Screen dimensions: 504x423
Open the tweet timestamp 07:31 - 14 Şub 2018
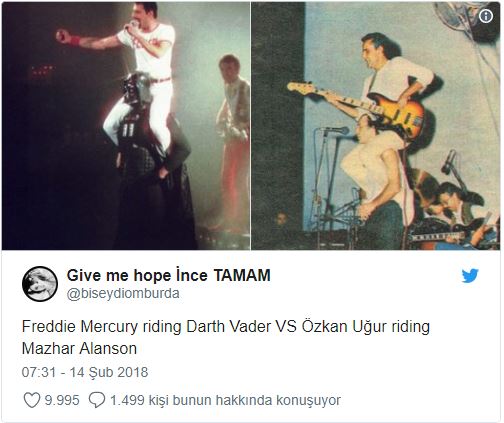pyautogui.click(x=85, y=372)
